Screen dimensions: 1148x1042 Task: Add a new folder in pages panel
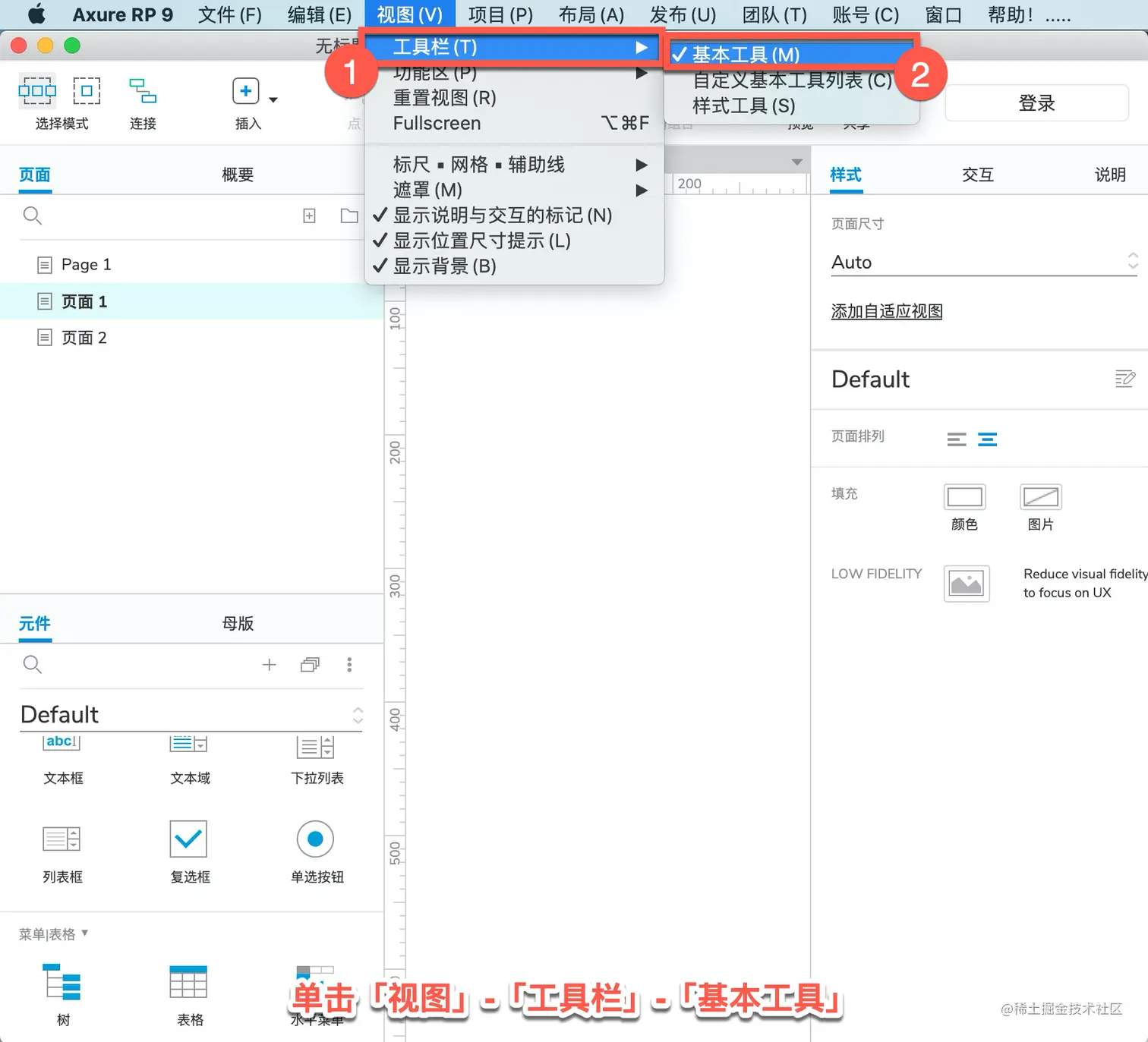point(349,216)
